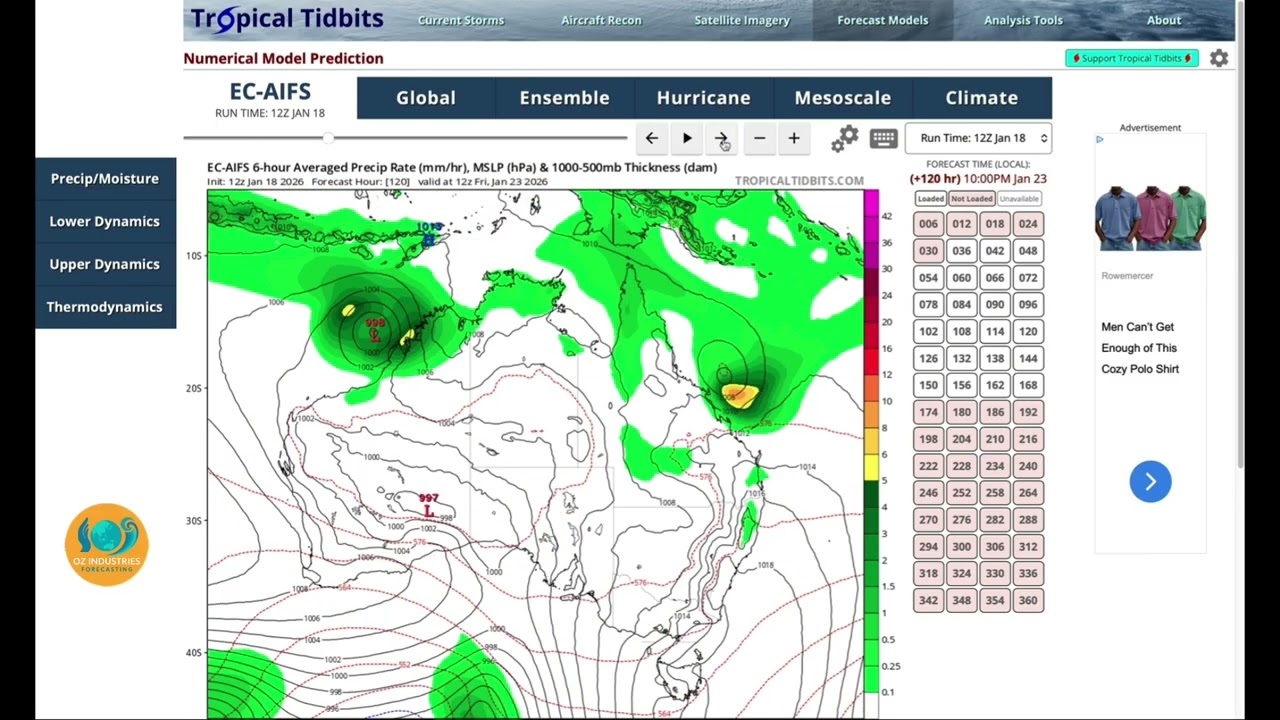This screenshot has height=720, width=1280.
Task: Select forecast hour 360
Action: click(1027, 600)
